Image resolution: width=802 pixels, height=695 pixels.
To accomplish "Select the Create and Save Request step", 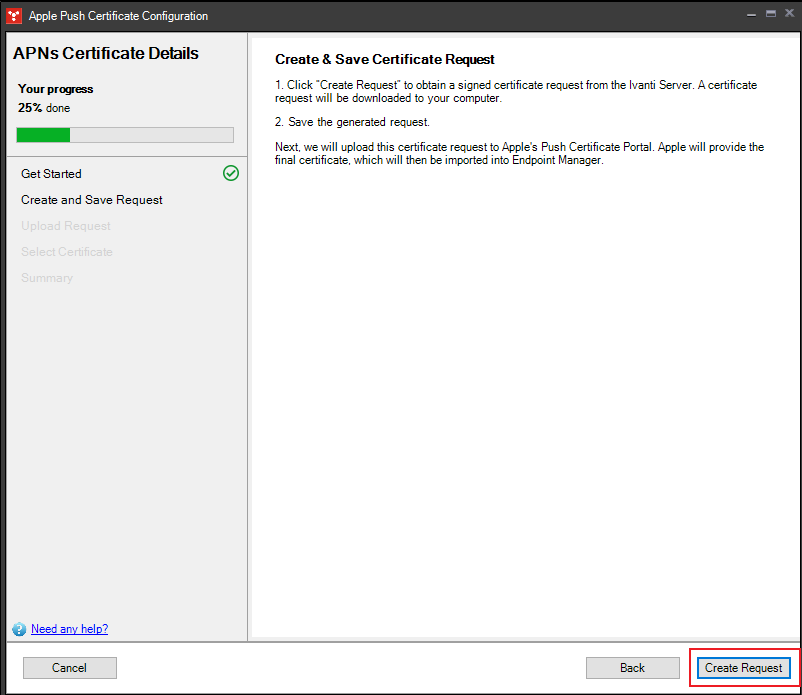I will (x=91, y=199).
